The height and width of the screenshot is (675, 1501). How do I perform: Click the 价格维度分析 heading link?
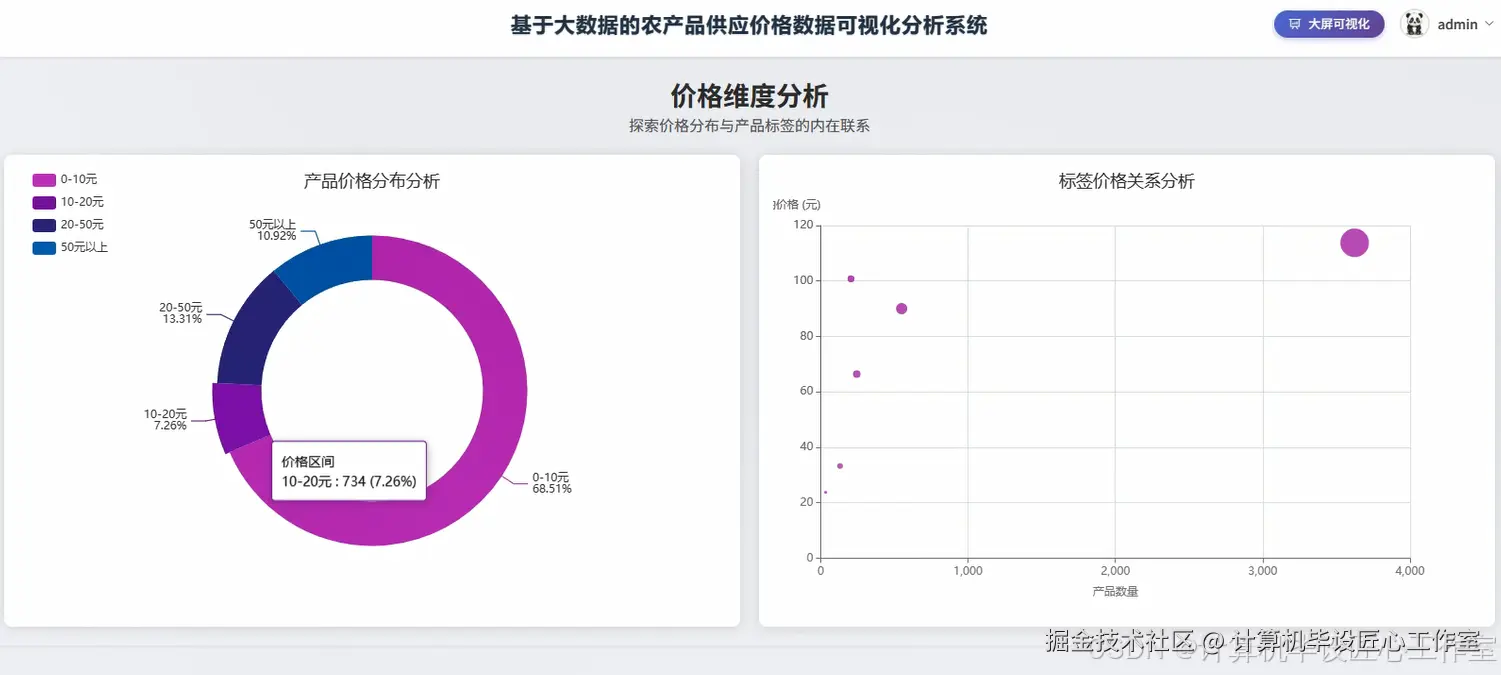point(749,95)
